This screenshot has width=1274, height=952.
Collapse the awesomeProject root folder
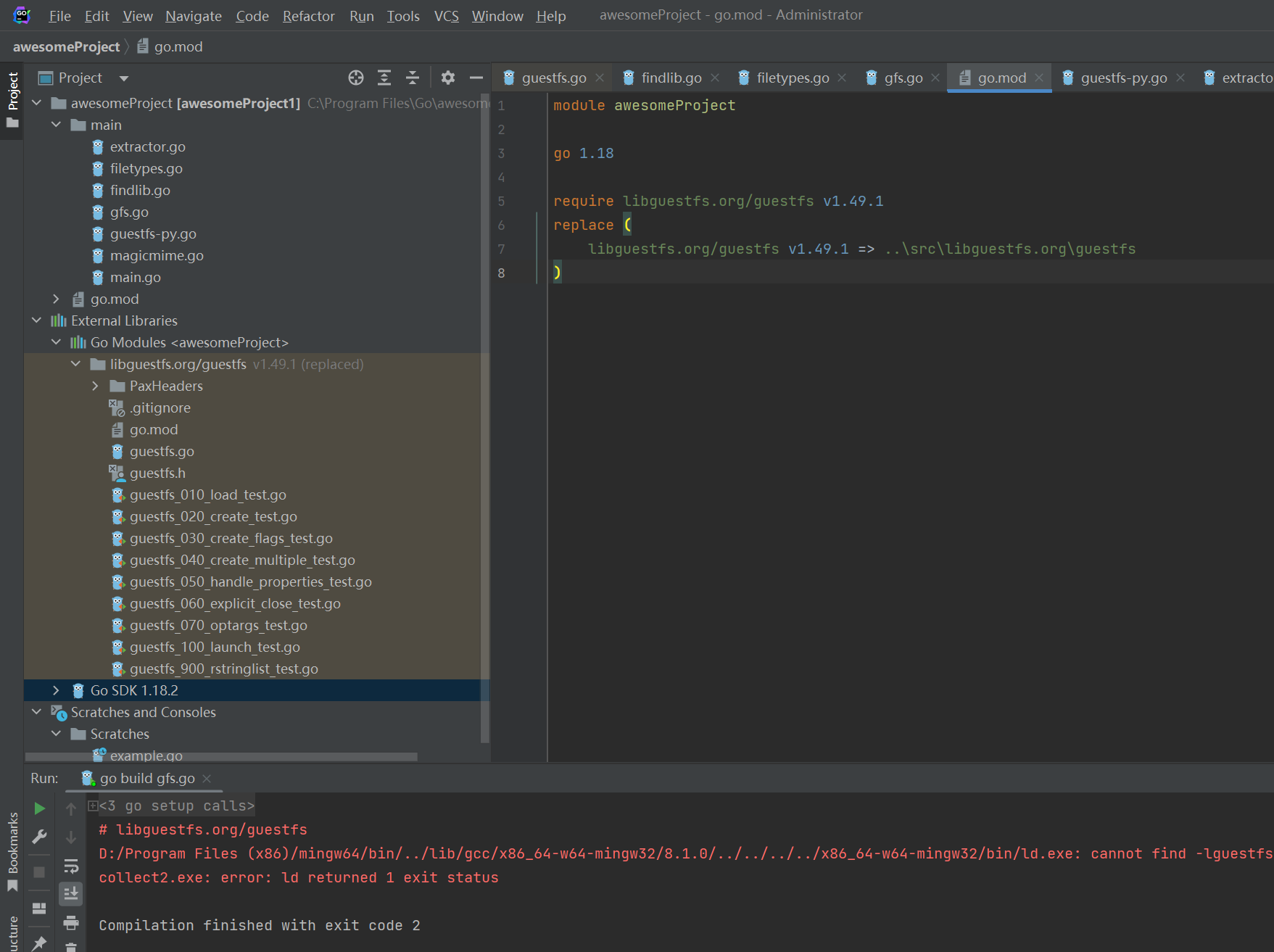pyautogui.click(x=37, y=103)
